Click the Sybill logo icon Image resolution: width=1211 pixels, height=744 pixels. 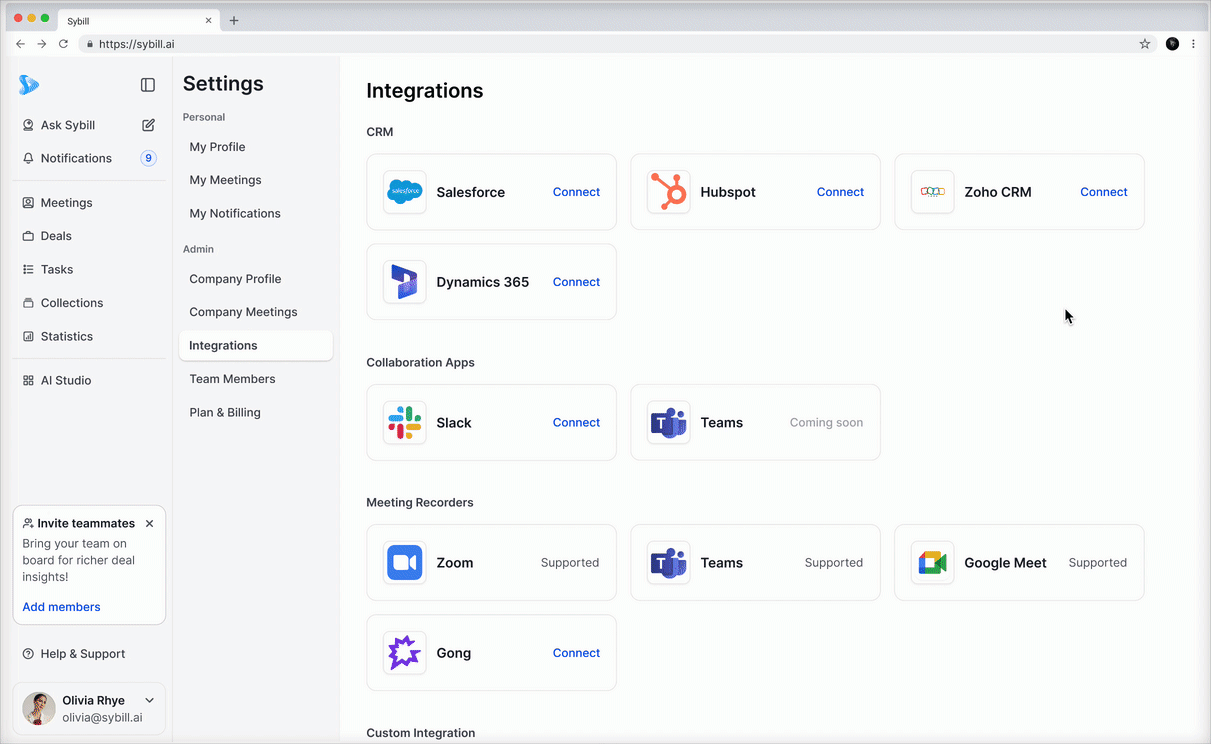coord(29,85)
